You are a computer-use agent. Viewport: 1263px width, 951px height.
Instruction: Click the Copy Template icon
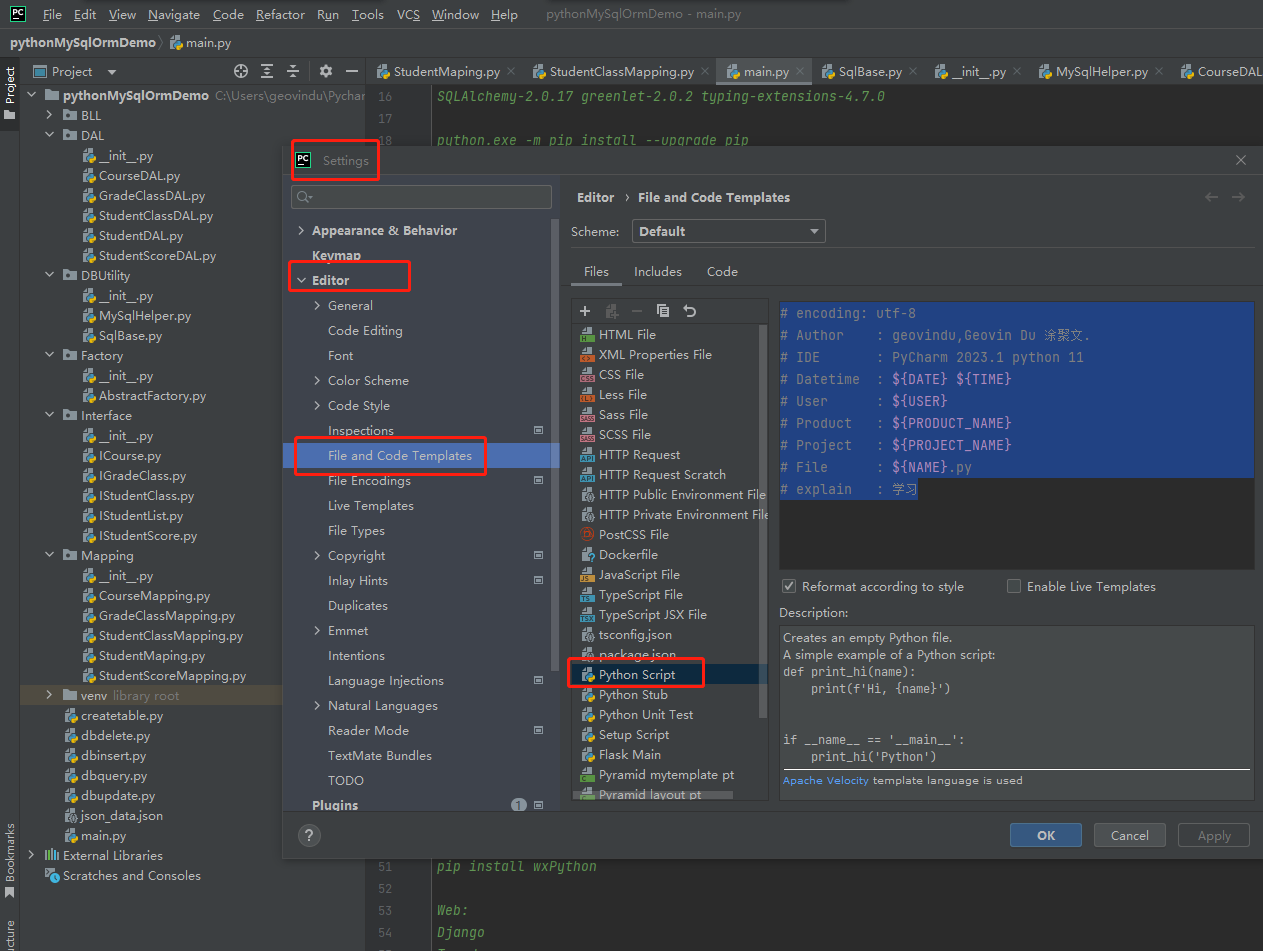[x=662, y=311]
